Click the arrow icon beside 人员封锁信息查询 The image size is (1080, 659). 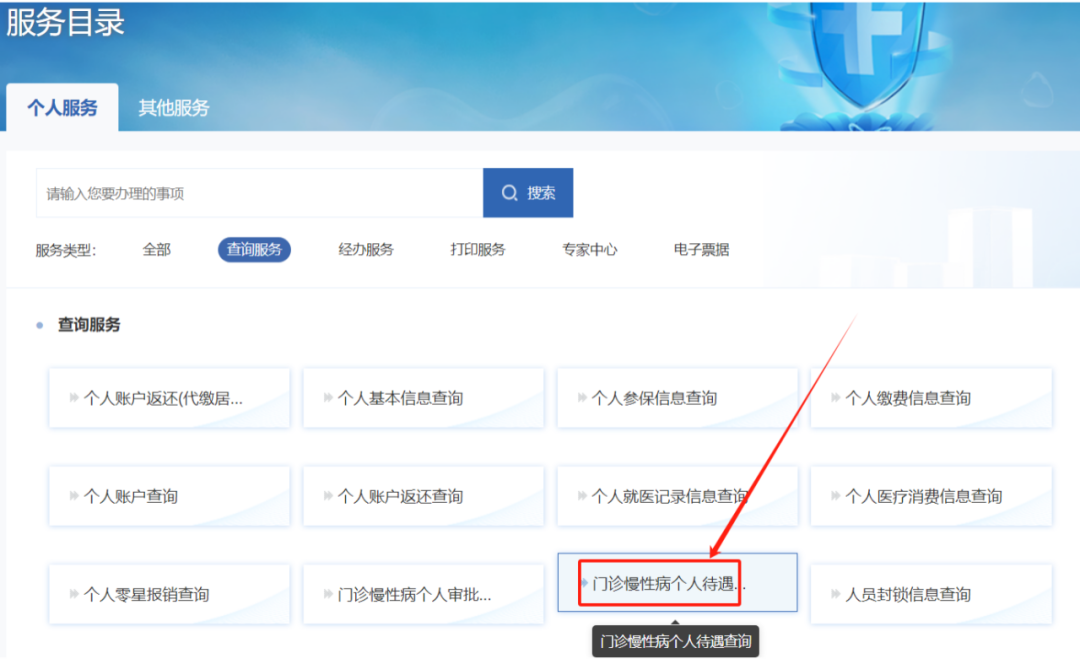(x=836, y=594)
